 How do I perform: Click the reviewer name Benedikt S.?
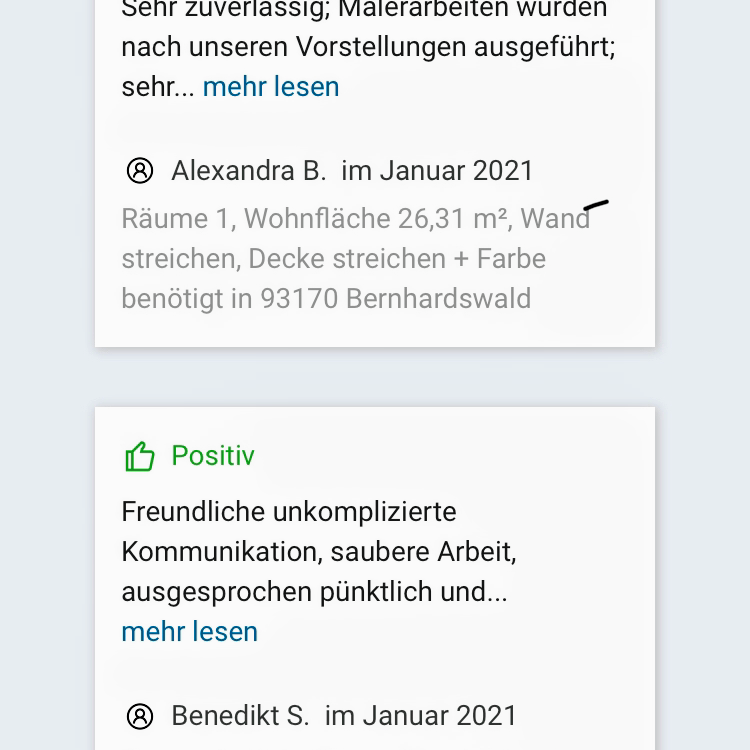(x=240, y=716)
